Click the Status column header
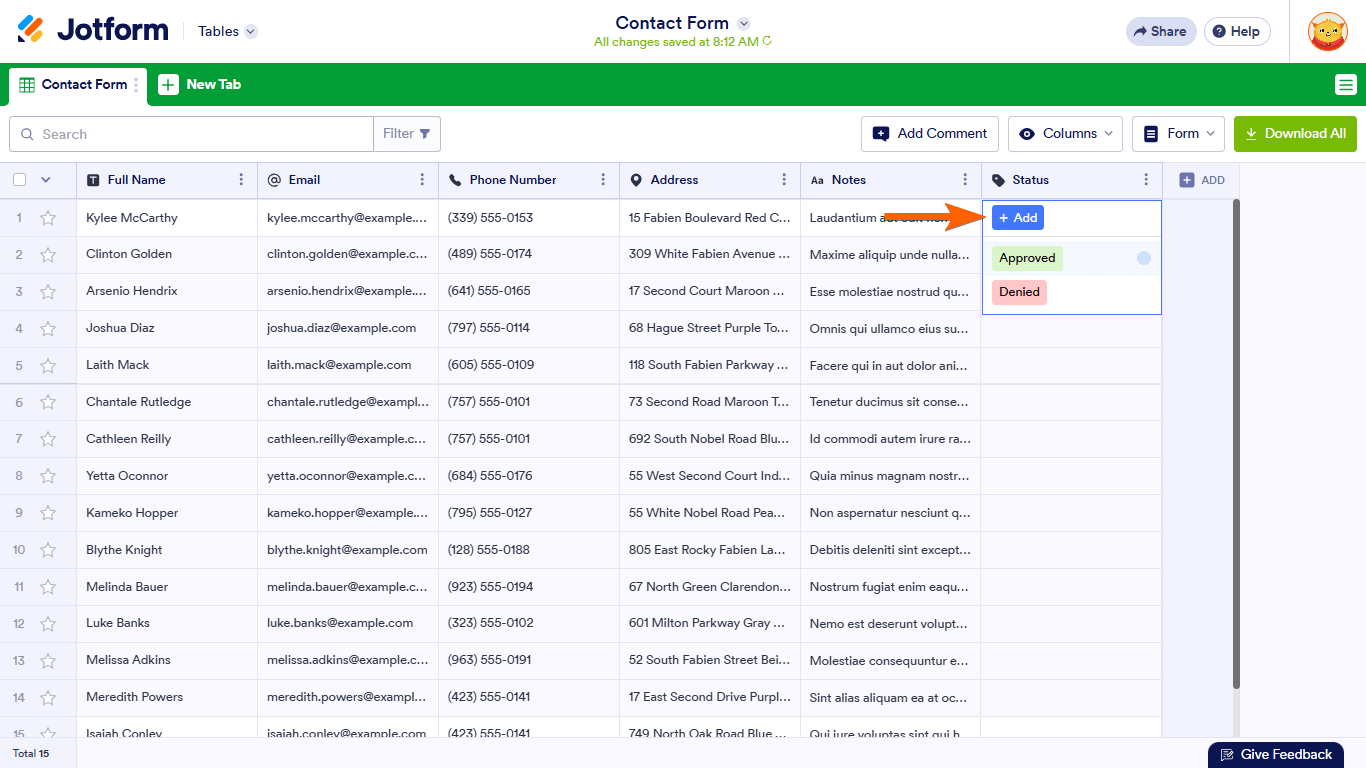Viewport: 1366px width, 768px height. 1072,180
